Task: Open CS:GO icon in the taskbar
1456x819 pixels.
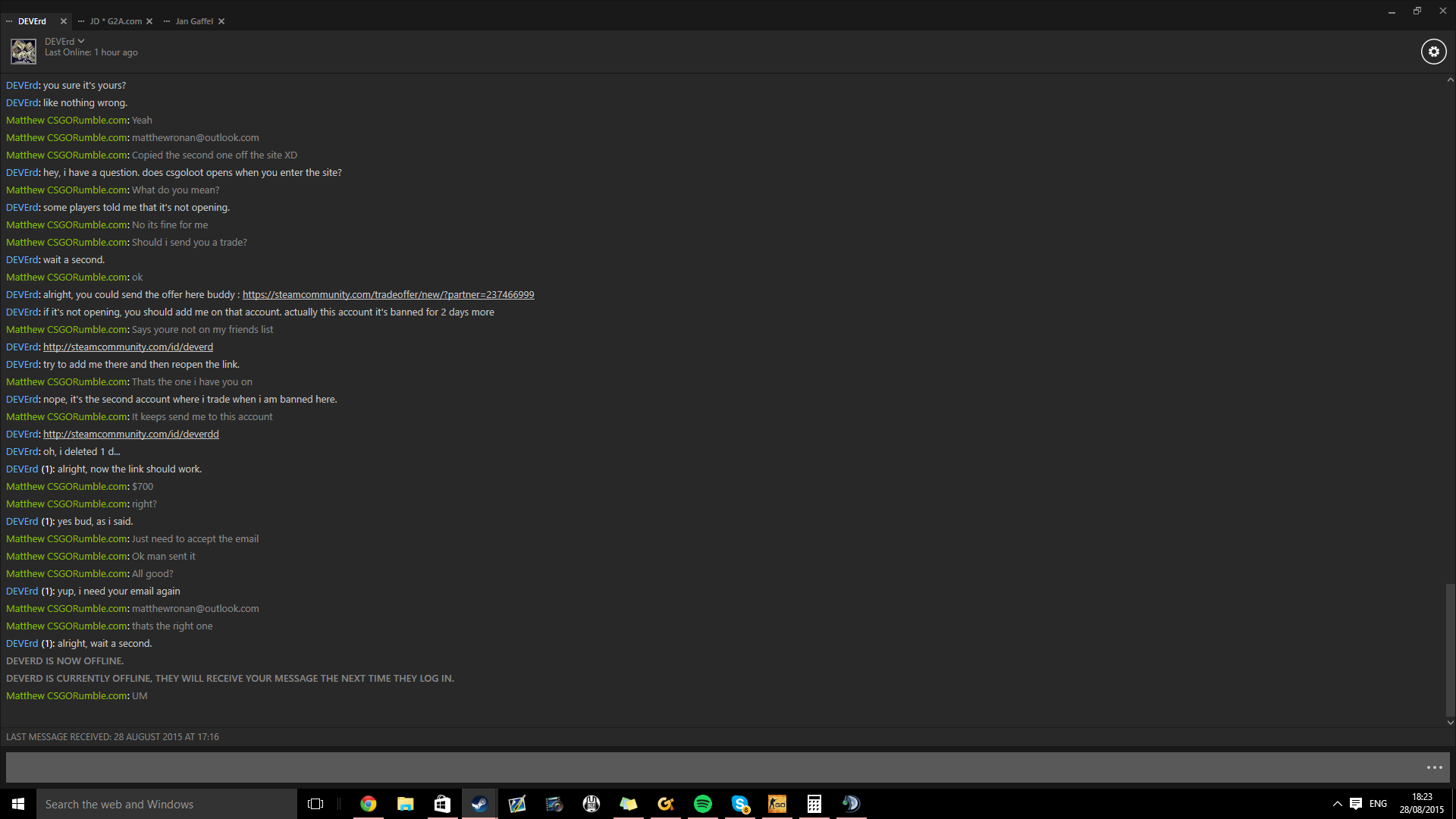Action: click(x=777, y=804)
